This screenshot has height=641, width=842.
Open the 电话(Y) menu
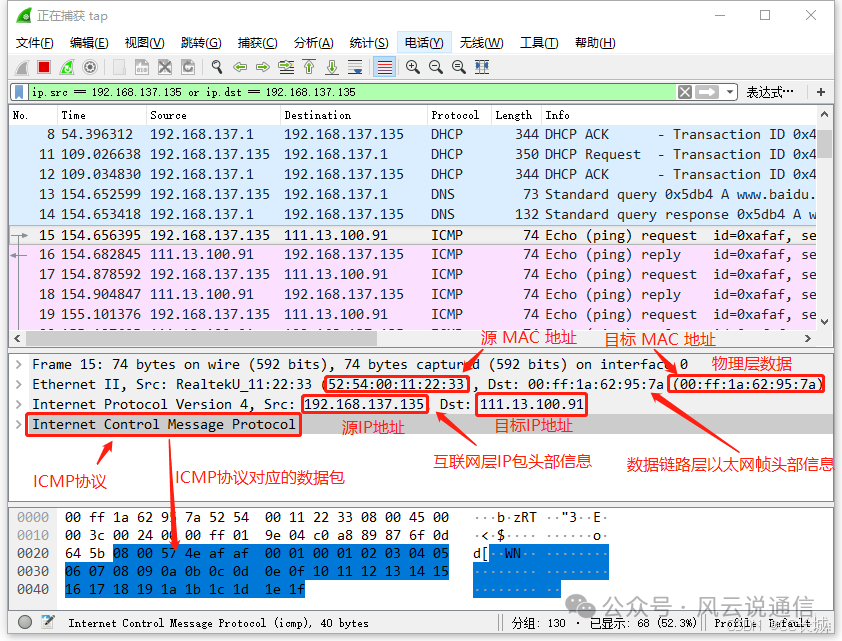click(424, 42)
